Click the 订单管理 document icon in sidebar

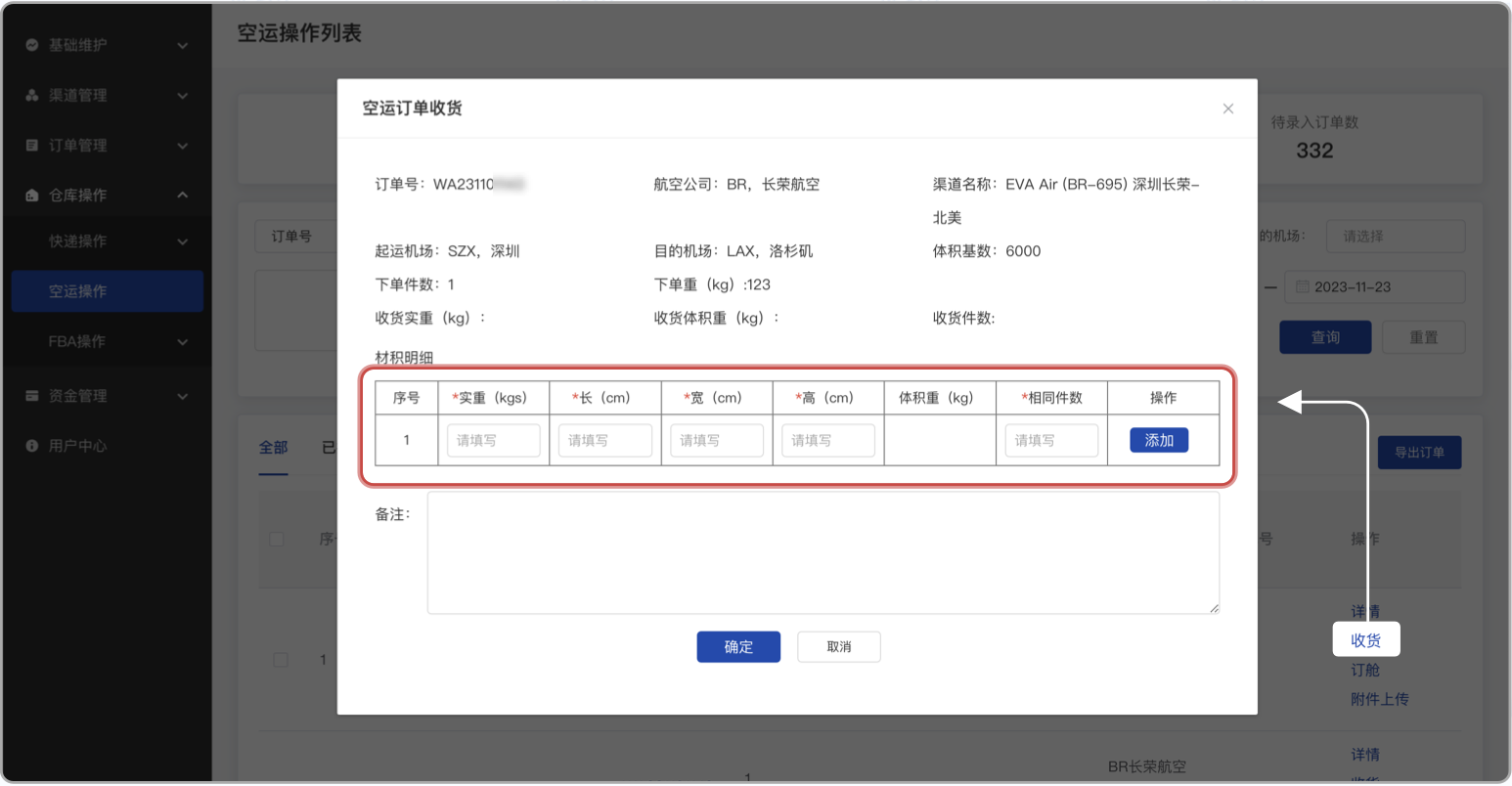pos(33,145)
